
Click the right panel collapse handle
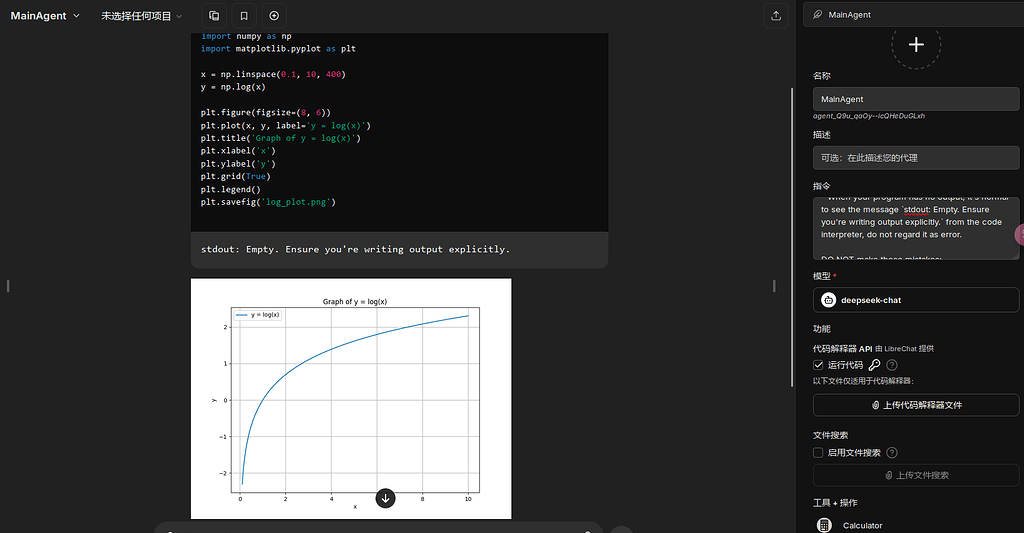click(x=774, y=286)
